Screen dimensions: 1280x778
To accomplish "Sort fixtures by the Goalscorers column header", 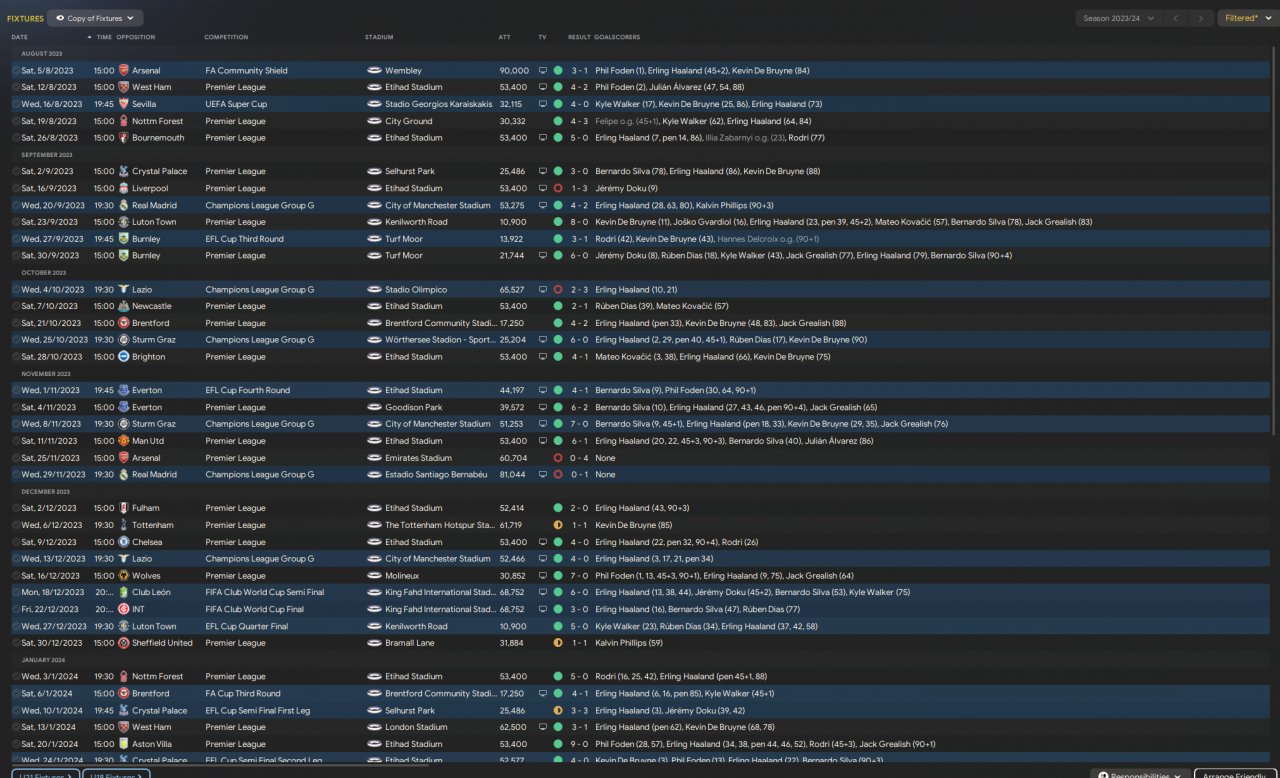I will pyautogui.click(x=617, y=37).
